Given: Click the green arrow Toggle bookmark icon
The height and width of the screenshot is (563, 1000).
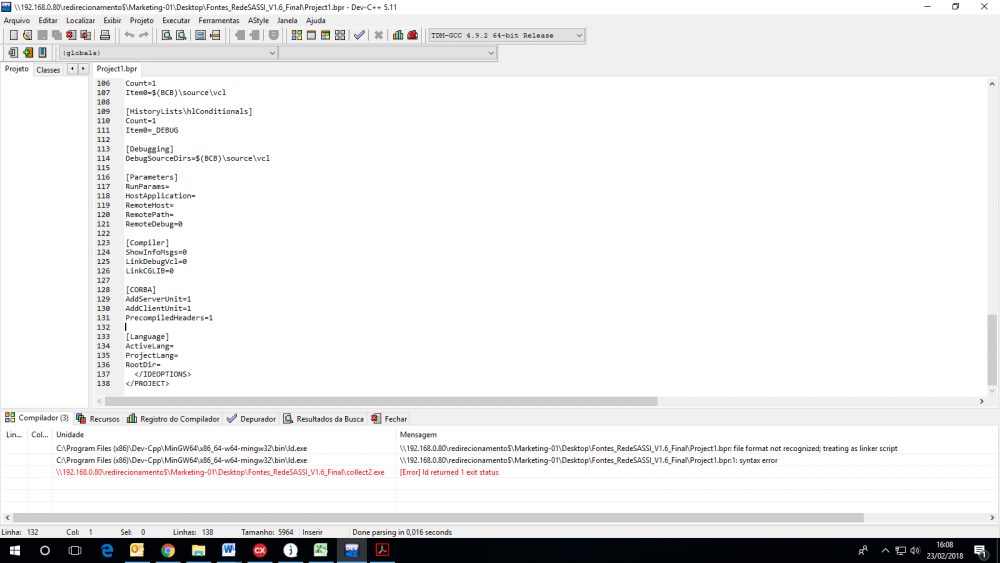Looking at the screenshot, I should pos(27,53).
